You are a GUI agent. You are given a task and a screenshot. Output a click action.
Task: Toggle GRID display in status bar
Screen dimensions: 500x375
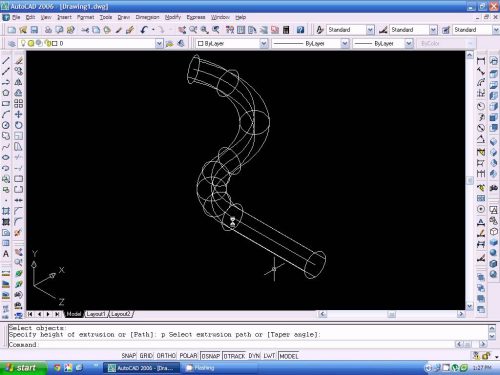(146, 356)
